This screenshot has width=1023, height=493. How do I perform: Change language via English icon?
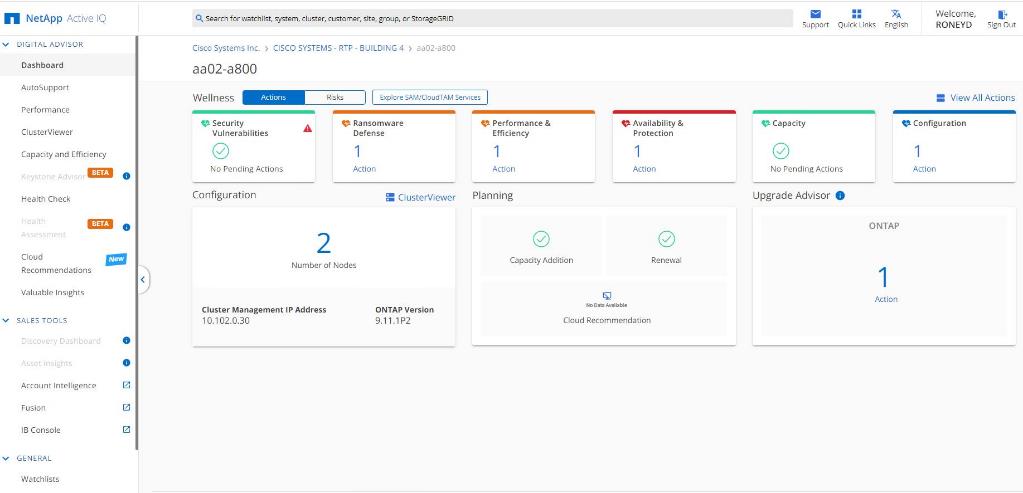tap(896, 14)
